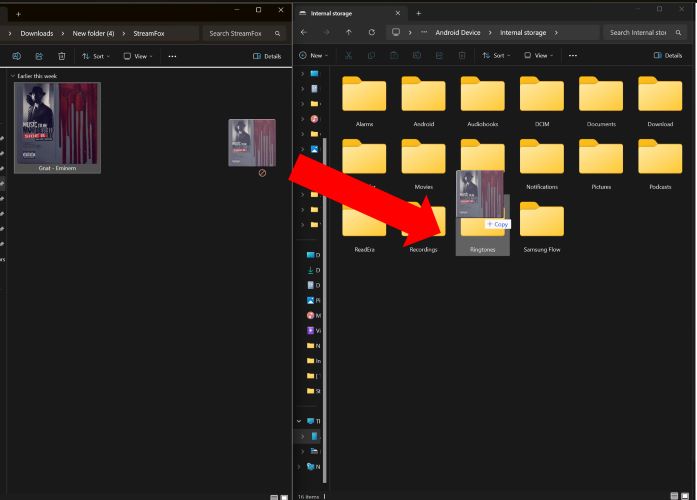Click the Delete trash icon in StreamFox window

tap(62, 56)
